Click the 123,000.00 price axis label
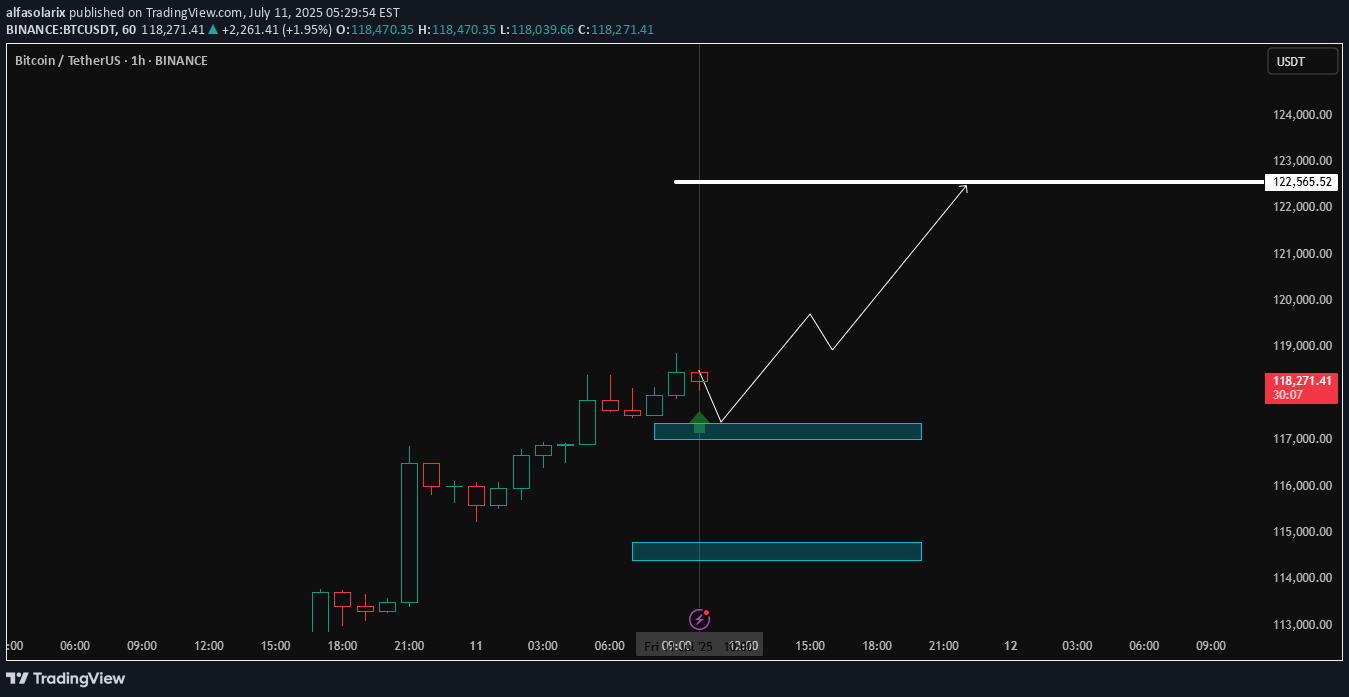This screenshot has height=697, width=1349. pos(1302,161)
